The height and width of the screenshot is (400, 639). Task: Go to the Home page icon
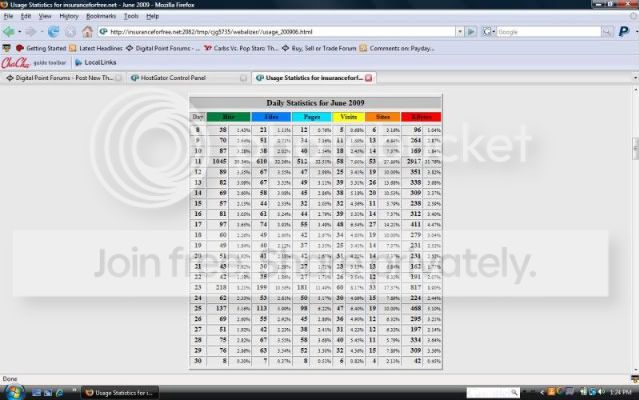(x=87, y=31)
